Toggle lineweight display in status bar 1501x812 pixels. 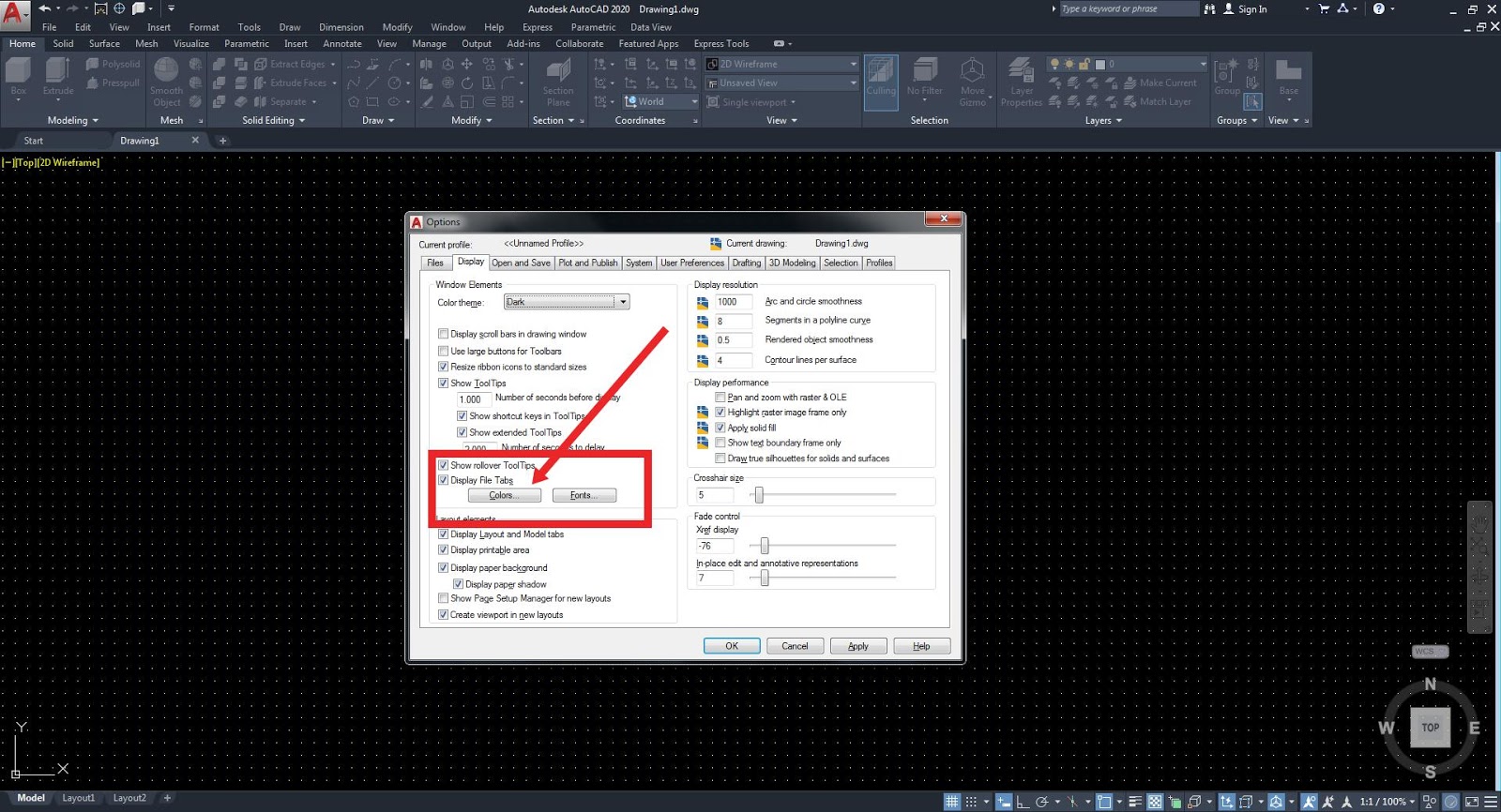(x=1135, y=802)
